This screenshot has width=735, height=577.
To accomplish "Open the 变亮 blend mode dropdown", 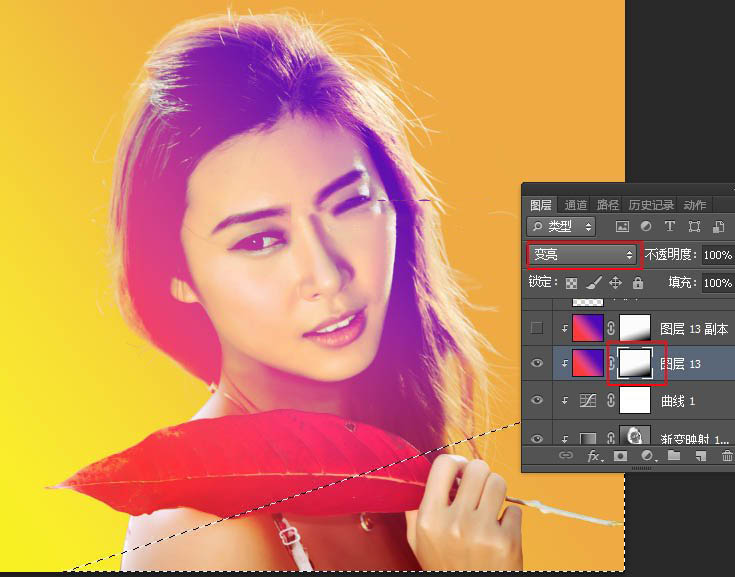I will pos(584,255).
